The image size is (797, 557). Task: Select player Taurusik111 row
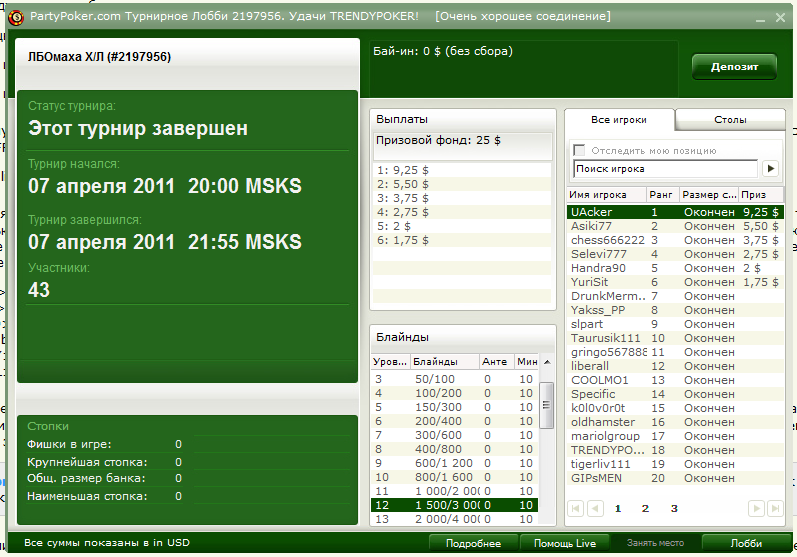675,338
